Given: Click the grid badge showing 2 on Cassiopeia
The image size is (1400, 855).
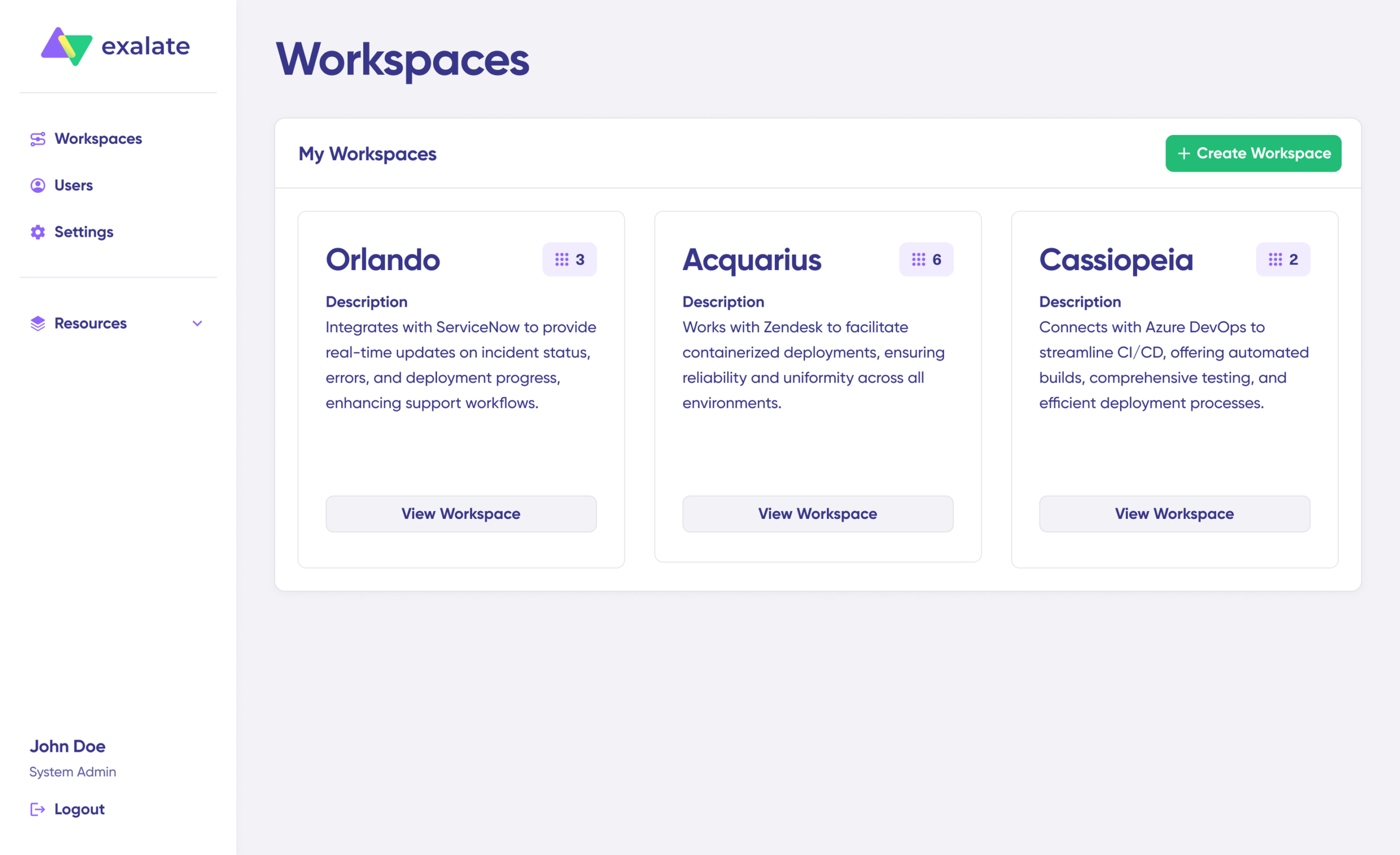Looking at the screenshot, I should click(1282, 259).
